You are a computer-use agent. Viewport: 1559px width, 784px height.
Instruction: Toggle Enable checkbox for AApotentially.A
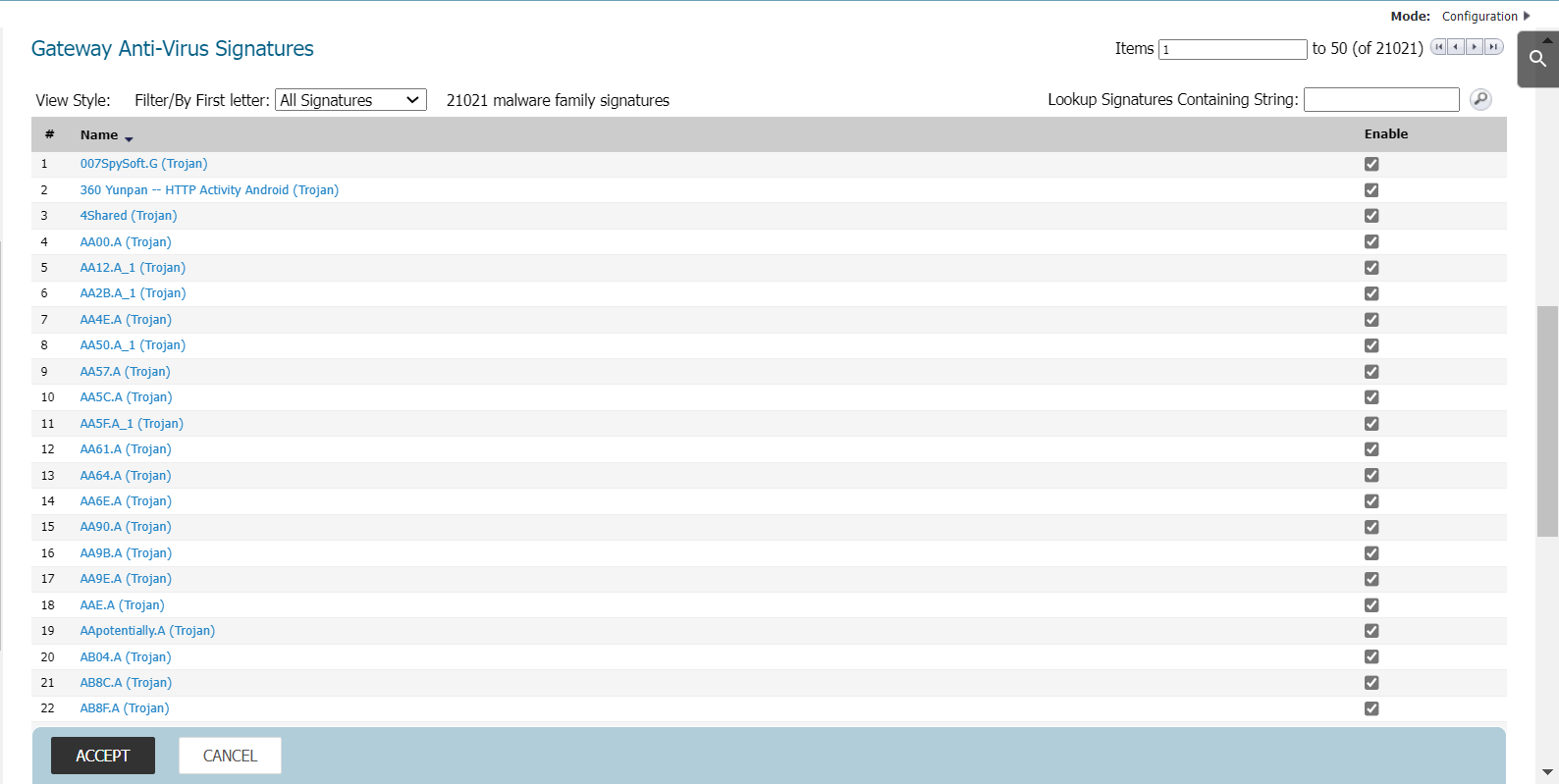[1371, 631]
